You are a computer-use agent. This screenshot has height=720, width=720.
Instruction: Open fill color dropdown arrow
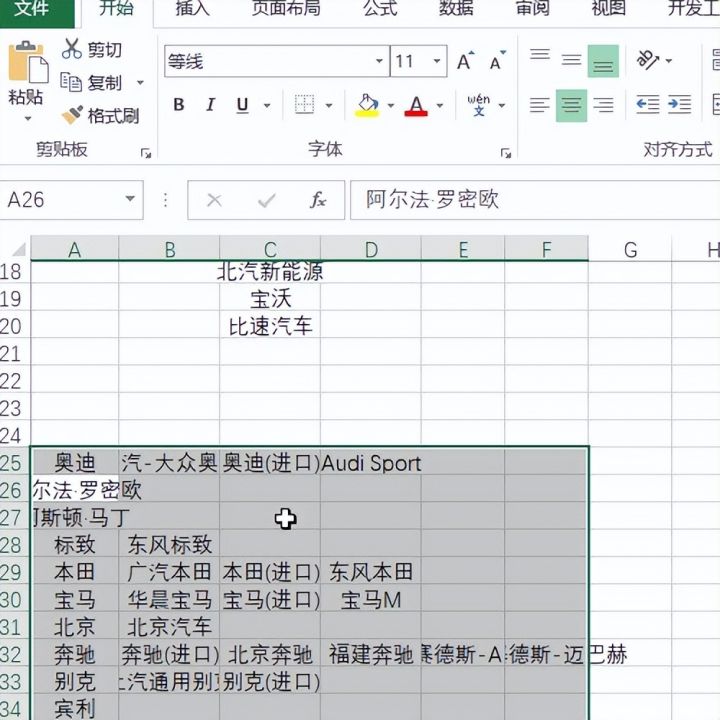point(391,106)
